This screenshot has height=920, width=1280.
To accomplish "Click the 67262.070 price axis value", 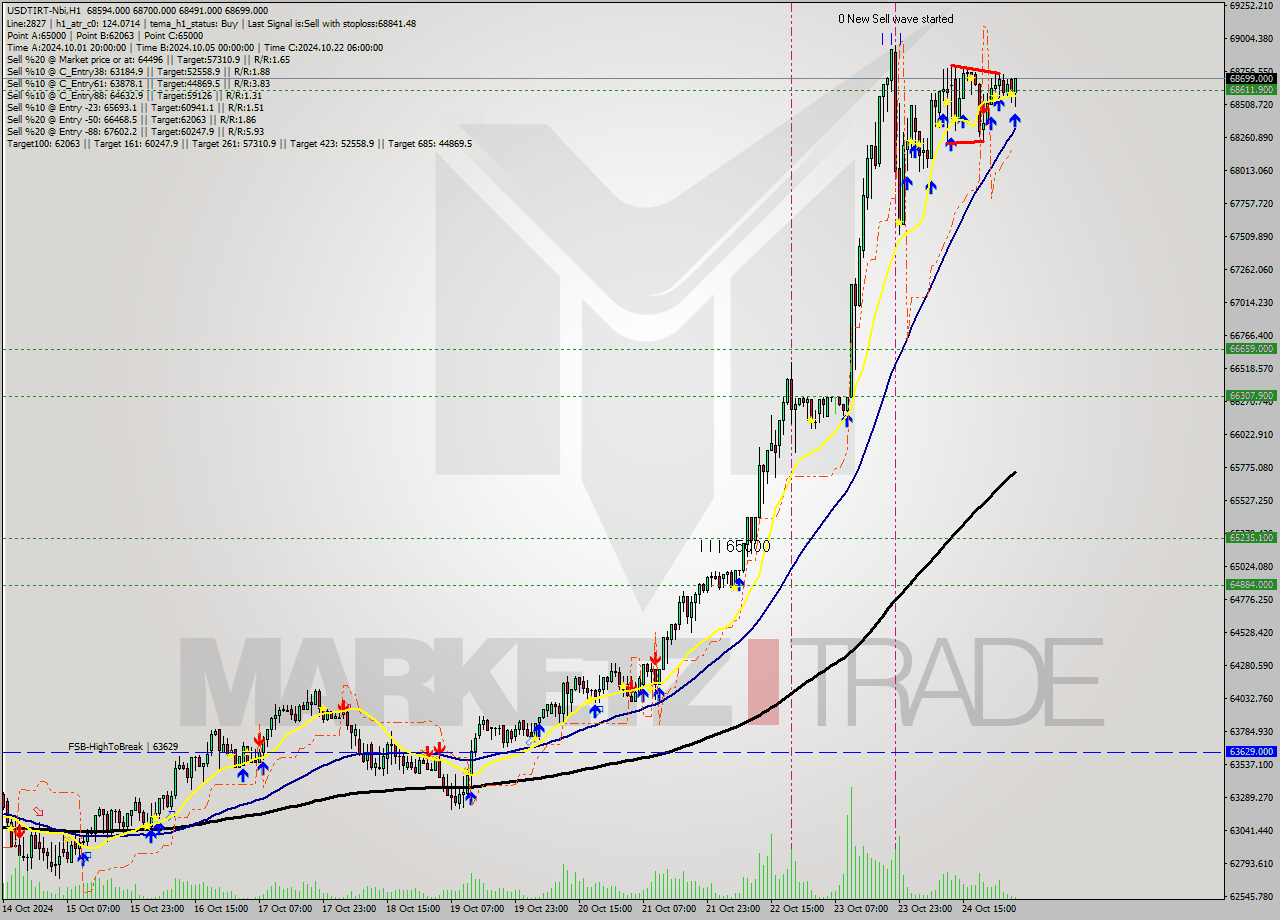I will click(x=1251, y=269).
